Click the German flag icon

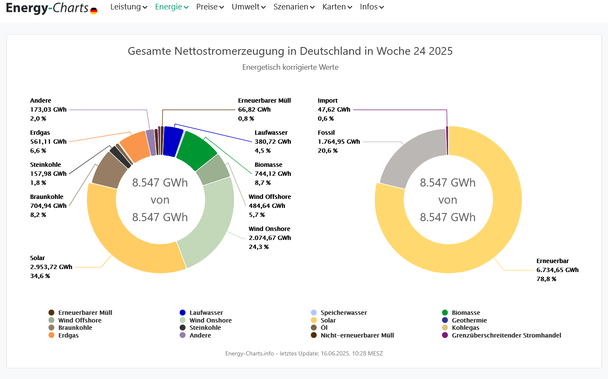pyautogui.click(x=93, y=11)
